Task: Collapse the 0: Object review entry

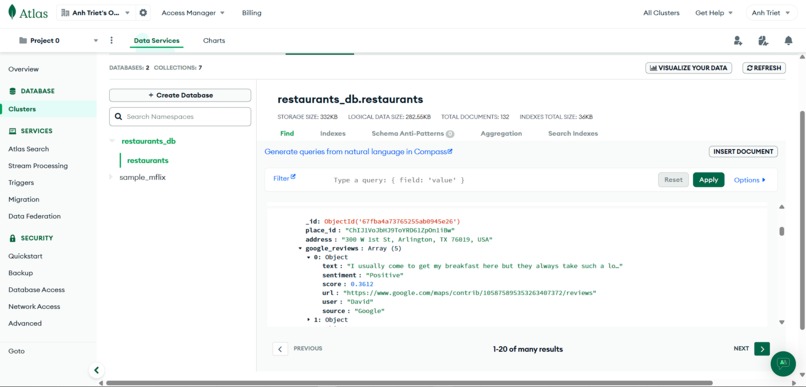Action: [x=309, y=257]
